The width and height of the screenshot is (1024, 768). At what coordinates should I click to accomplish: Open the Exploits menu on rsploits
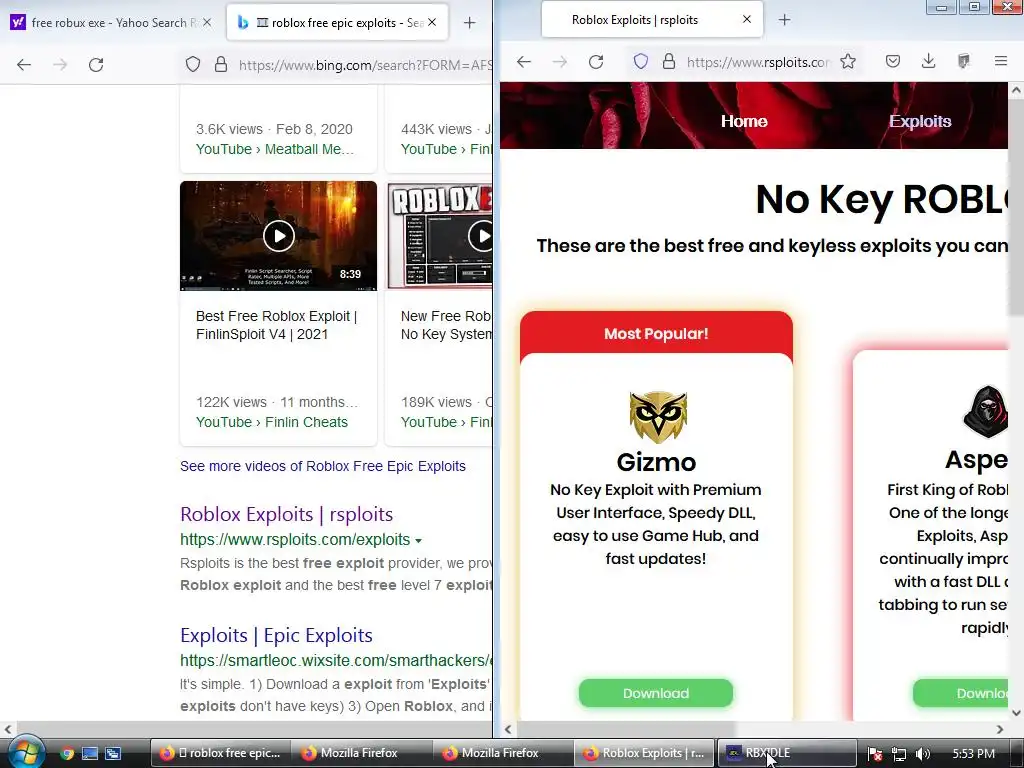pyautogui.click(x=920, y=121)
